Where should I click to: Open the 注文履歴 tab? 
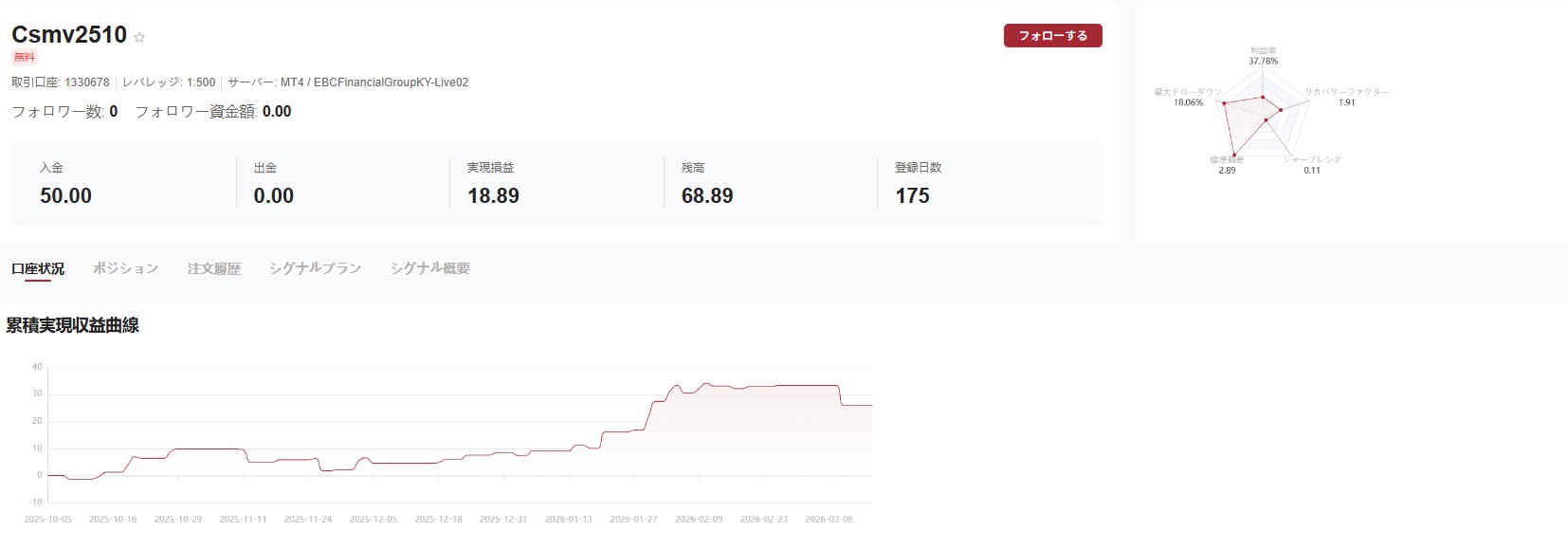pos(213,268)
